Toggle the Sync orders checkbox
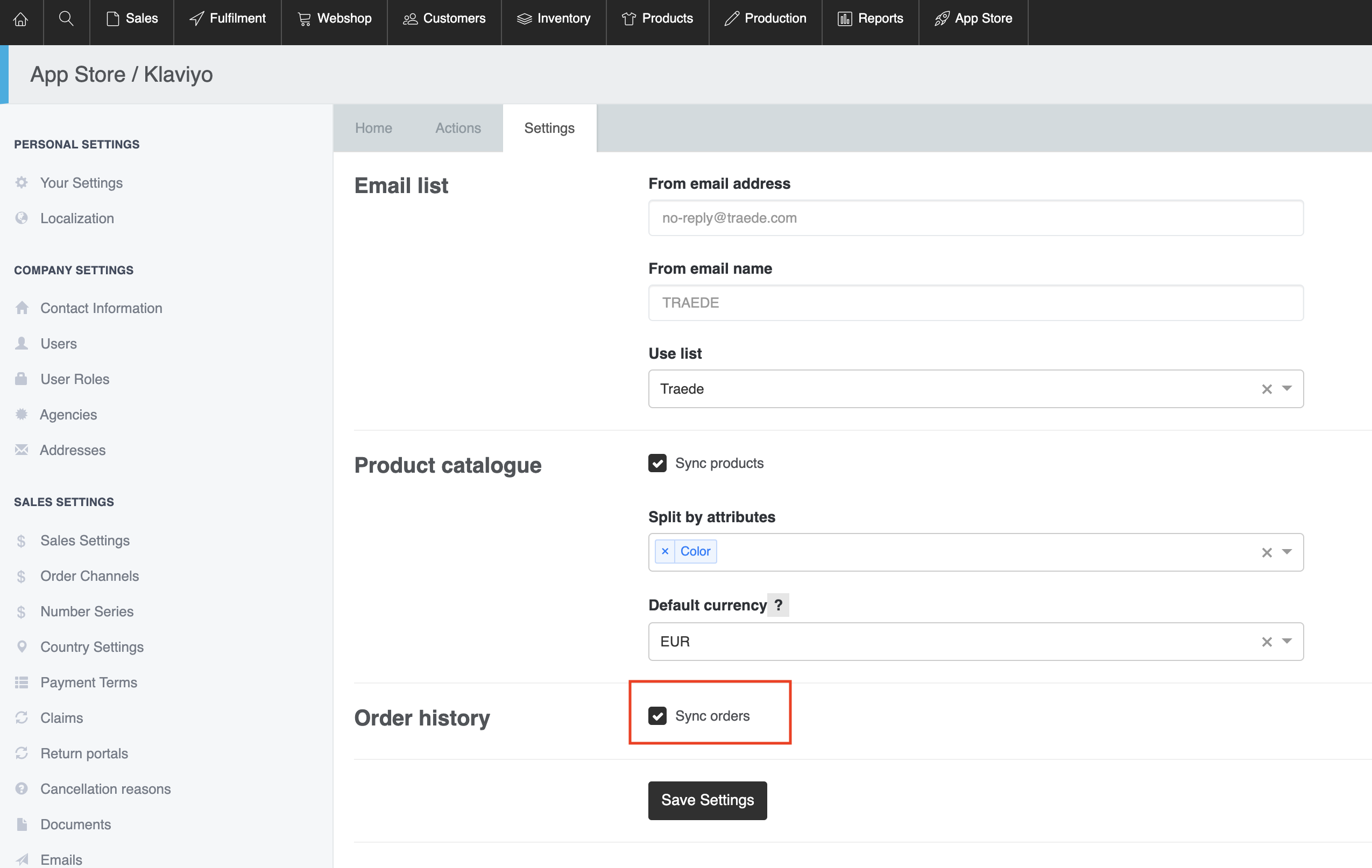The width and height of the screenshot is (1372, 868). tap(657, 716)
